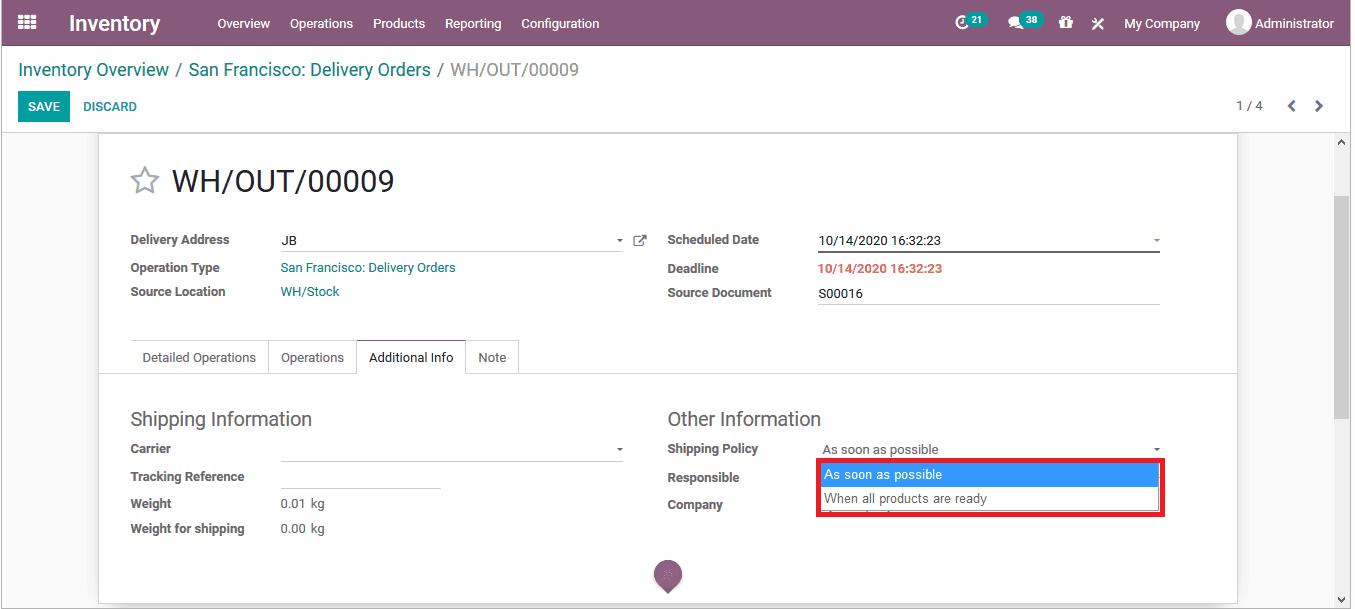Click the Weight value 0.01 kg

(x=303, y=504)
